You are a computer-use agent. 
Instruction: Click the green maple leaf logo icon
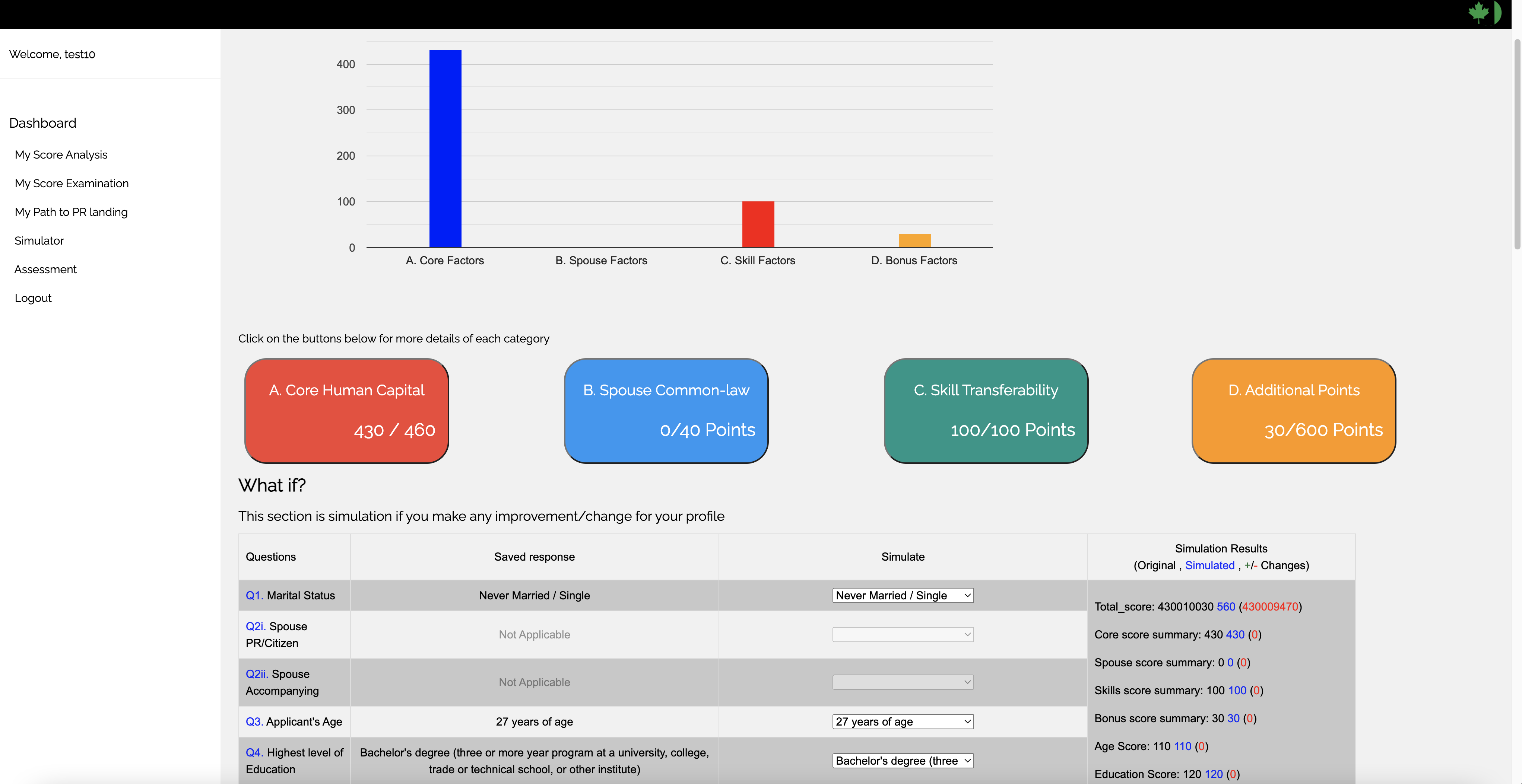point(1478,12)
